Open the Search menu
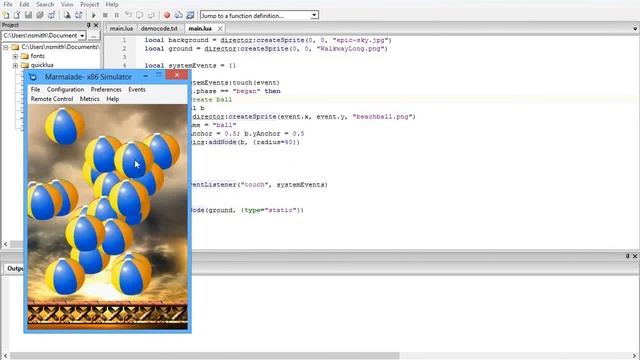This screenshot has height=360, width=640. tap(45, 4)
